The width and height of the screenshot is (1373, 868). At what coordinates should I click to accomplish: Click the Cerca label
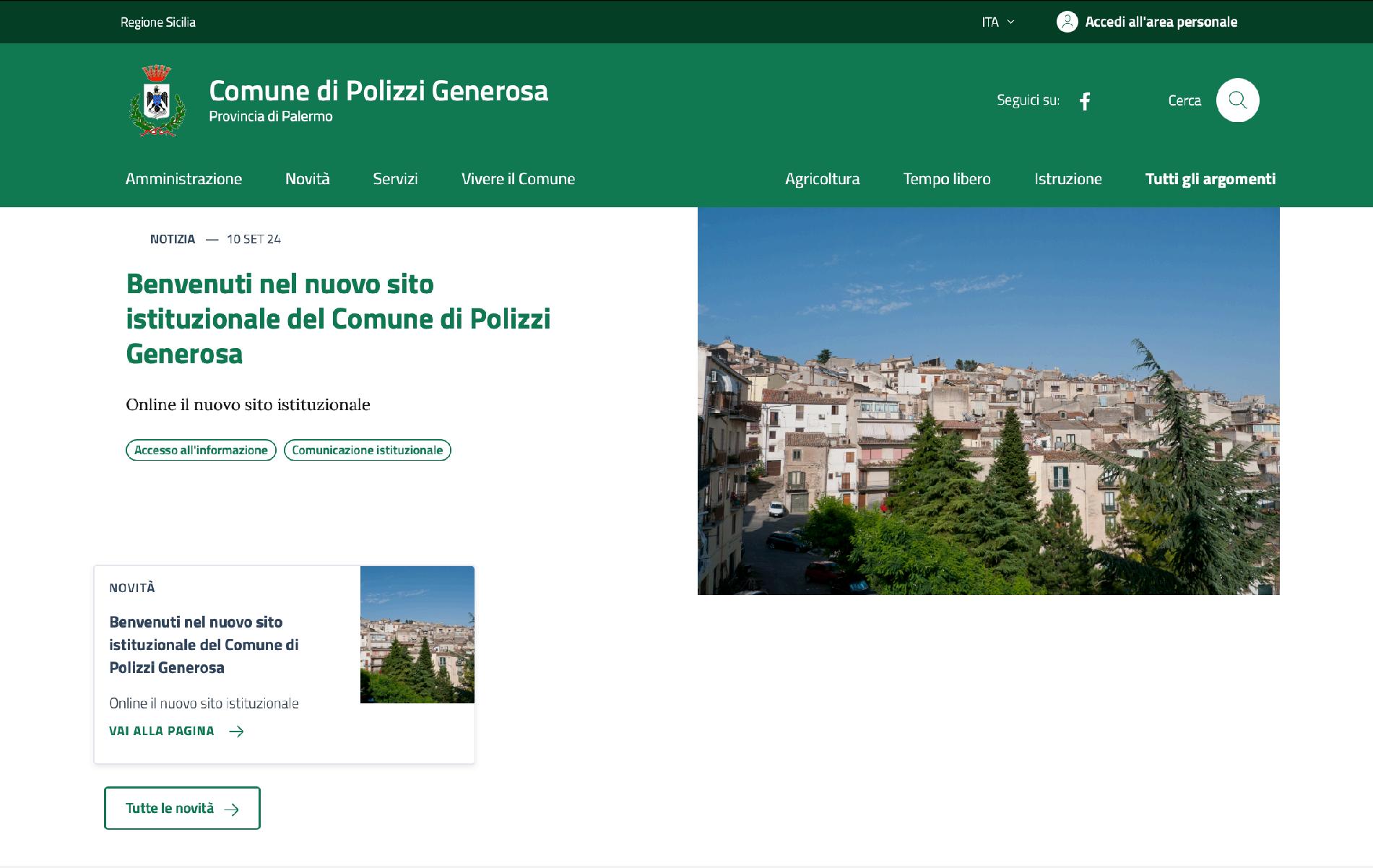pos(1184,100)
